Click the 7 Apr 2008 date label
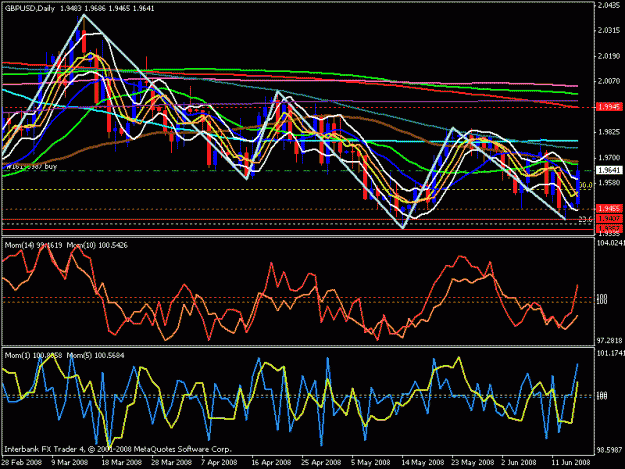625x469 pixels. point(219,463)
